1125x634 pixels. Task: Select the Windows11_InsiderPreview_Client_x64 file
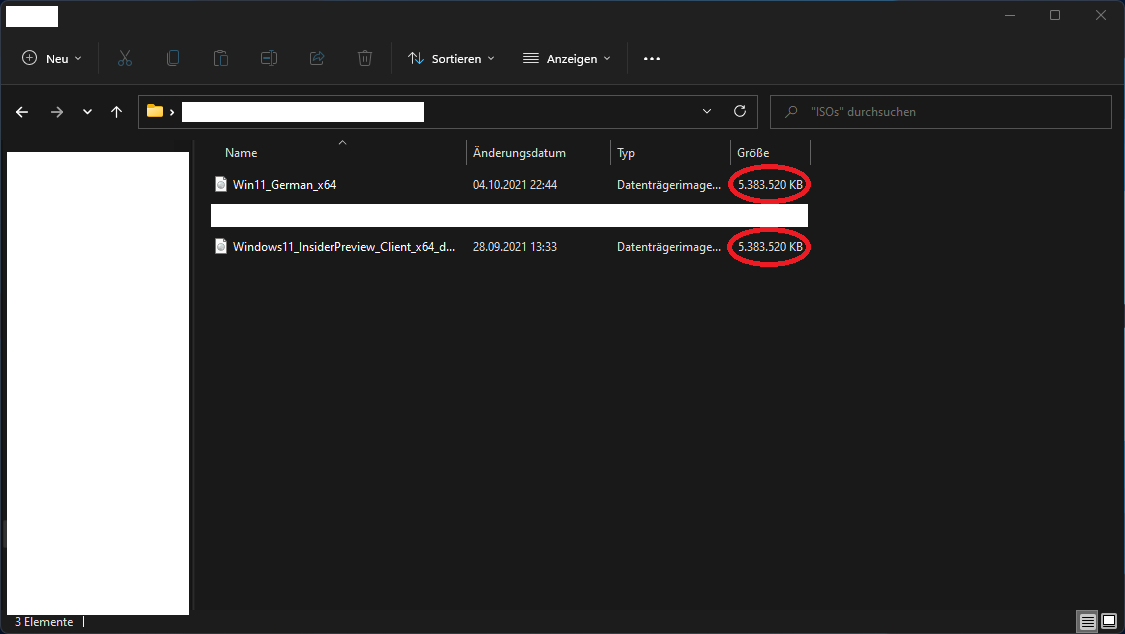coord(344,247)
